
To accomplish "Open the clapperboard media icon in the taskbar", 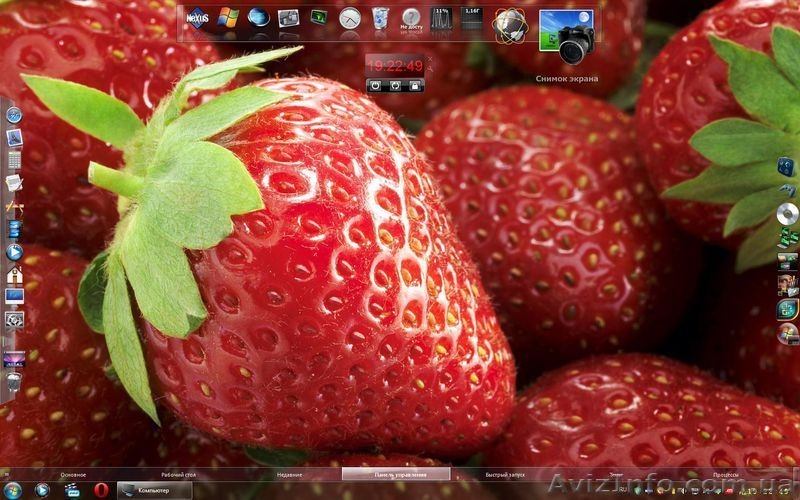I will (x=72, y=491).
